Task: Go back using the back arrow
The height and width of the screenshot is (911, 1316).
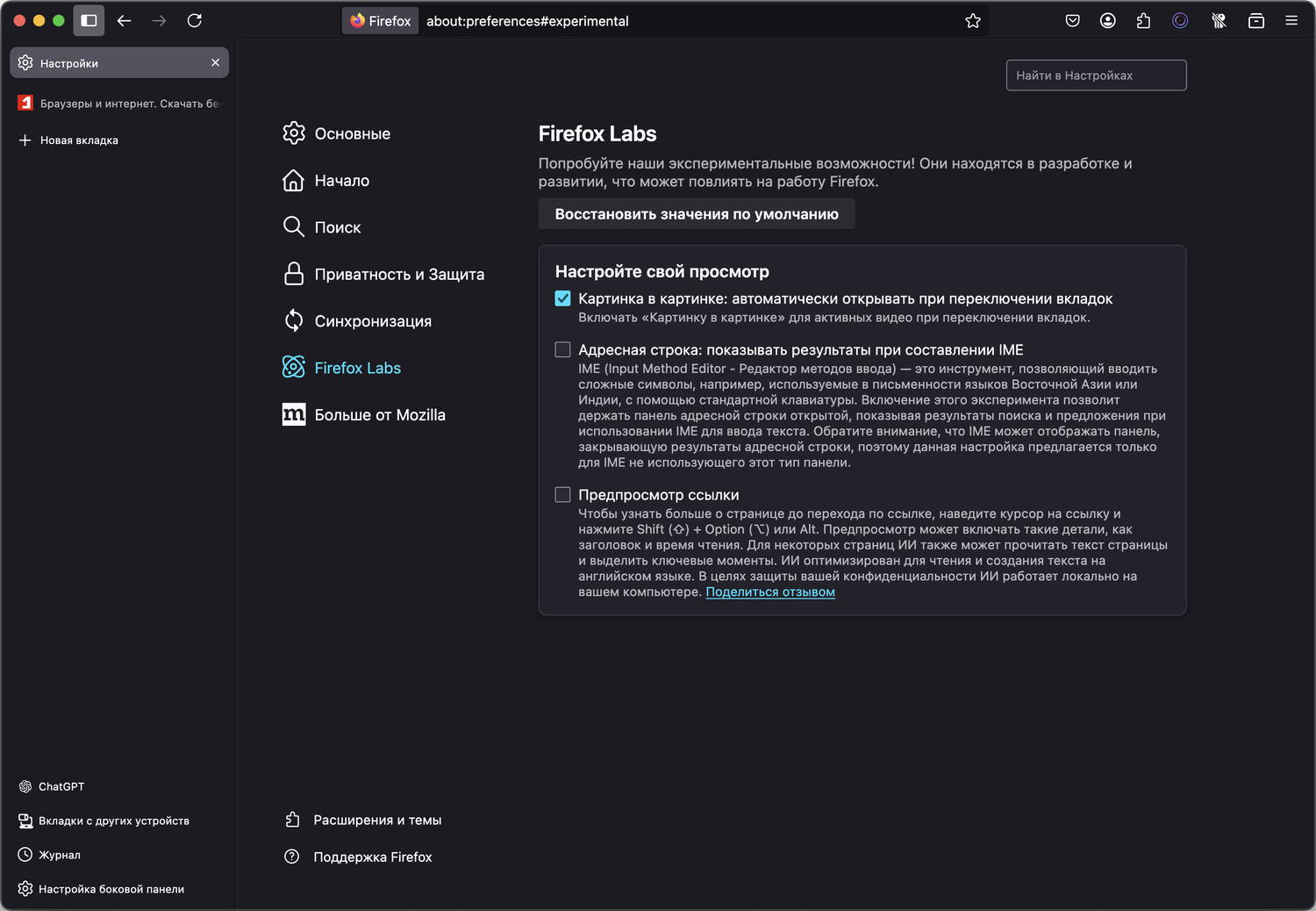Action: point(125,20)
